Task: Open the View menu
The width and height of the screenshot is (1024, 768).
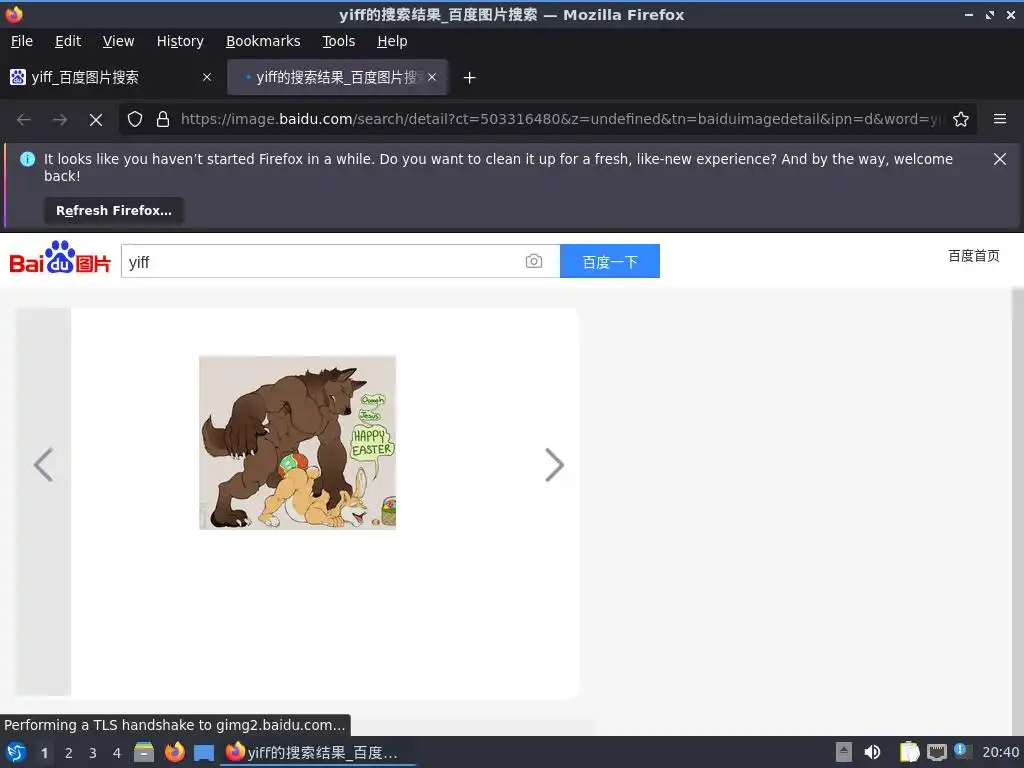Action: (118, 41)
